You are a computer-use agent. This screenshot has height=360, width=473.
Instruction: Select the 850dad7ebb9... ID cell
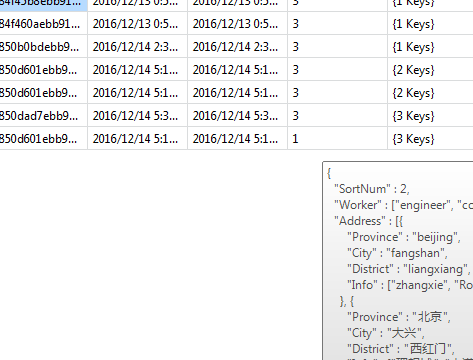click(x=43, y=116)
